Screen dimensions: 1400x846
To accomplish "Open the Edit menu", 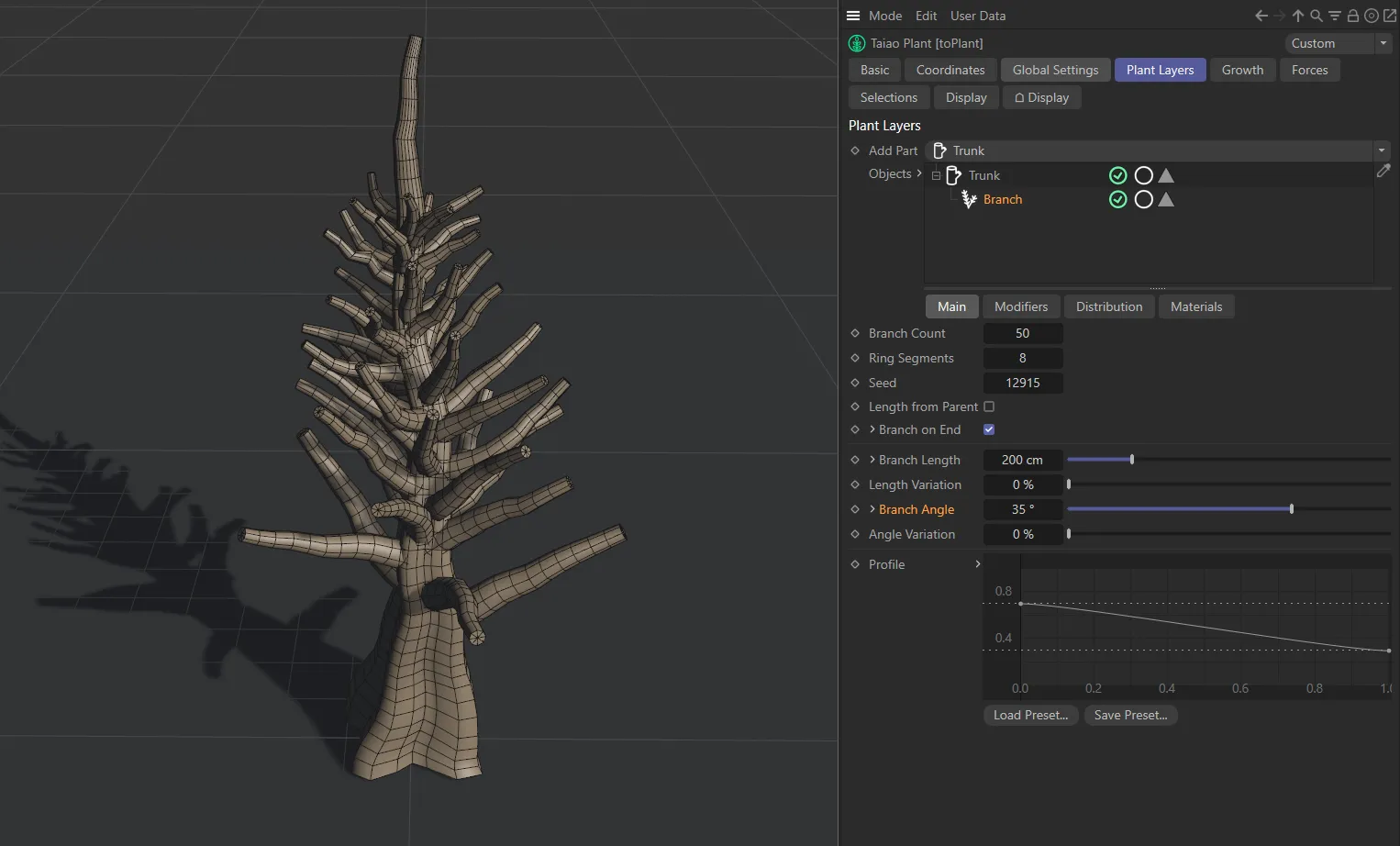I will click(x=926, y=16).
